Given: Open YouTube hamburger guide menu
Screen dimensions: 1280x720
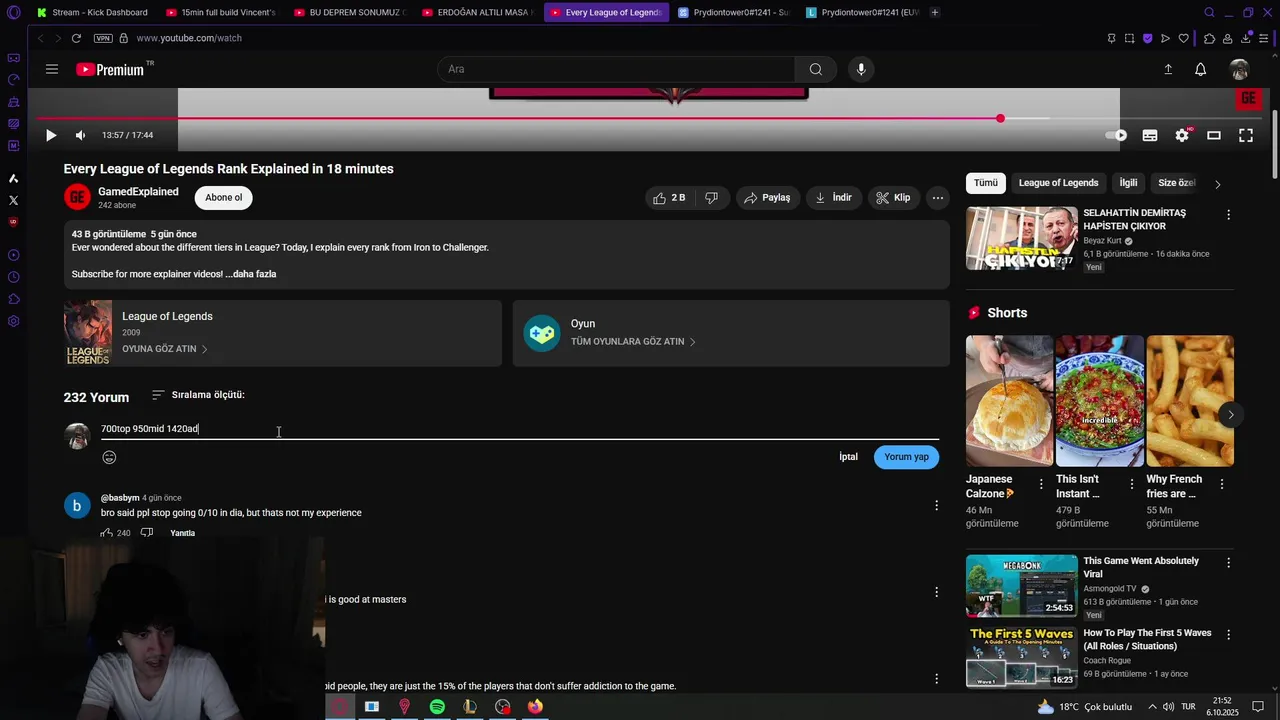Looking at the screenshot, I should click(52, 69).
